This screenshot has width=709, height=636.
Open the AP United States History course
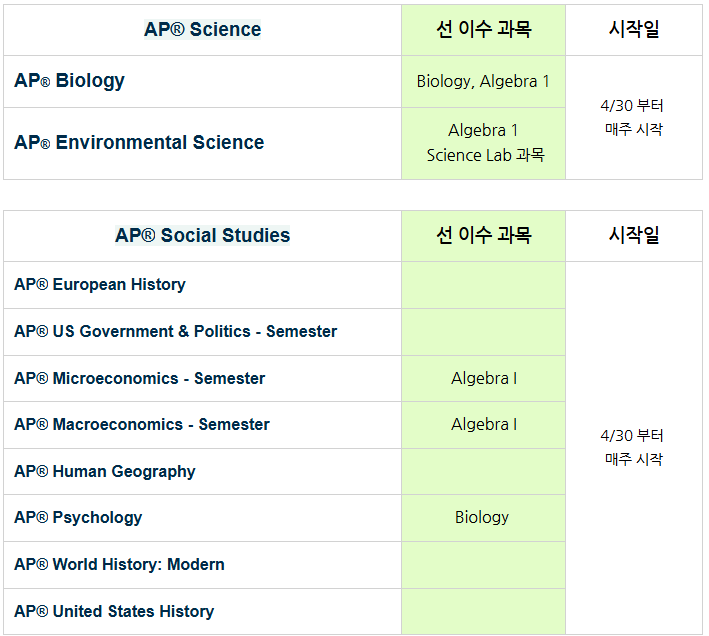114,612
